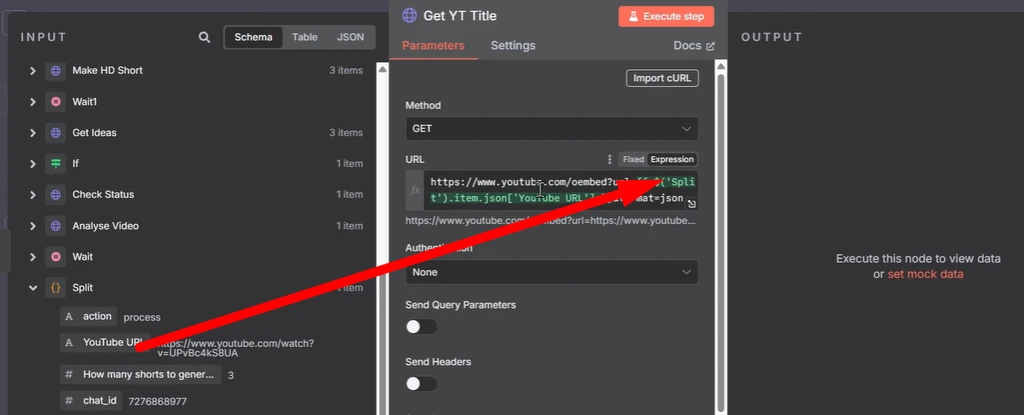Screen dimensions: 1024x415
Task: Click the Wait1 node icon
Action: 56,102
